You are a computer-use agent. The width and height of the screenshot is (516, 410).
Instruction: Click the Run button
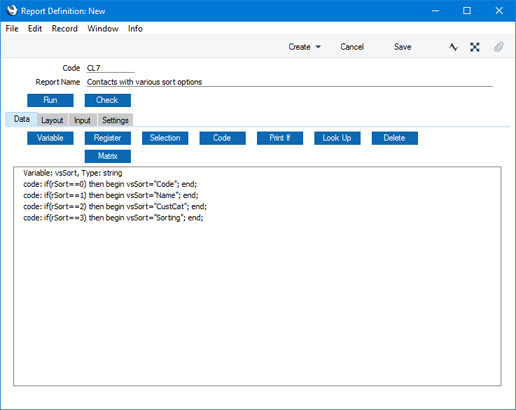pyautogui.click(x=50, y=100)
